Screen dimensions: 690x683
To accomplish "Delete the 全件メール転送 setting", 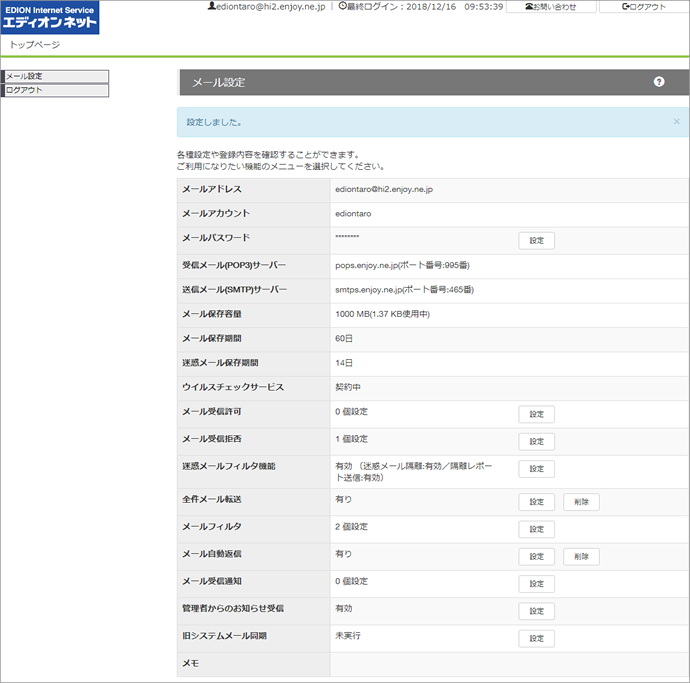I will [581, 502].
